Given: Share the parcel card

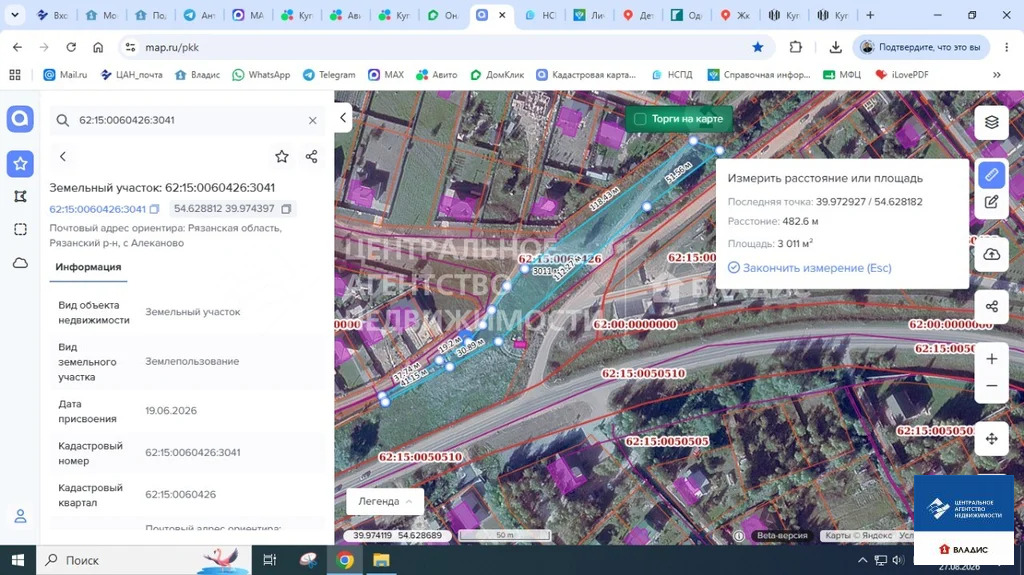Looking at the screenshot, I should click(312, 156).
